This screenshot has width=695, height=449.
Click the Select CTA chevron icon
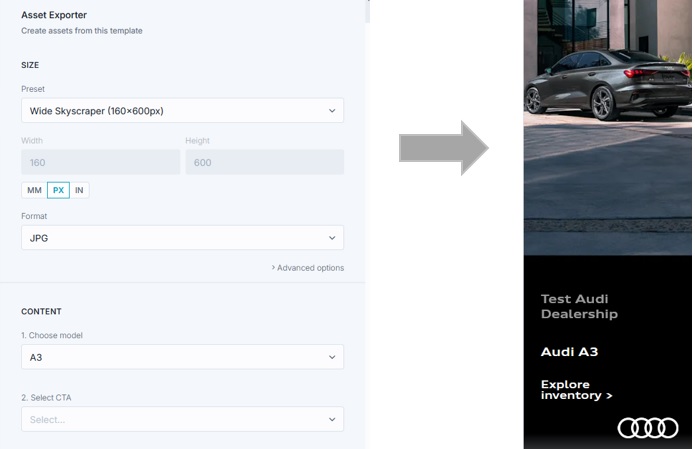(x=332, y=419)
